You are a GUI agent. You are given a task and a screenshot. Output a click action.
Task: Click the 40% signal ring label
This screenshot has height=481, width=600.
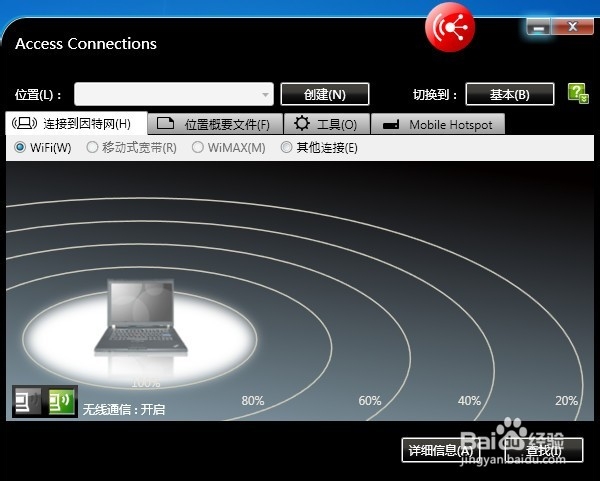click(470, 401)
